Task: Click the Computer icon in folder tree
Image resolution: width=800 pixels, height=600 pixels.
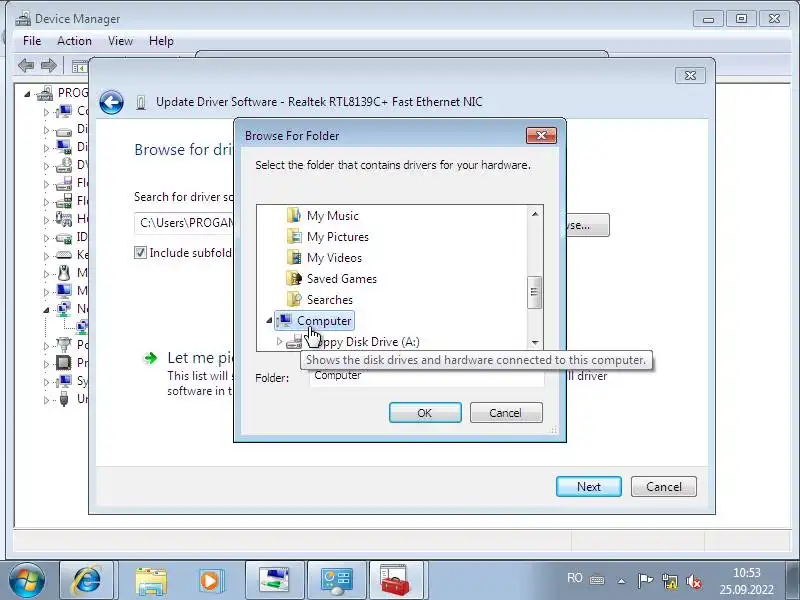Action: click(x=284, y=320)
